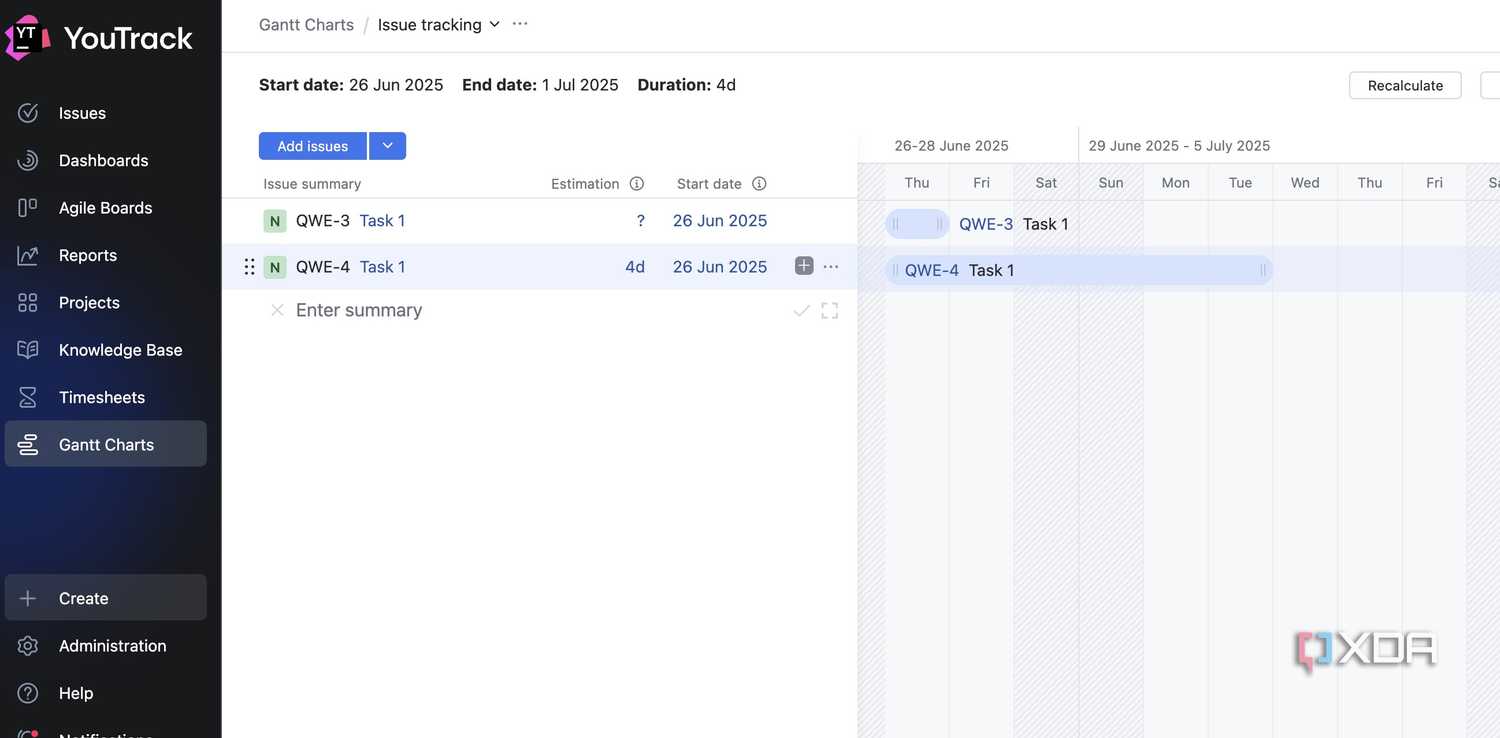The image size is (1500, 738).
Task: Open issue QWE-3 Task 1 link
Action: coord(382,221)
